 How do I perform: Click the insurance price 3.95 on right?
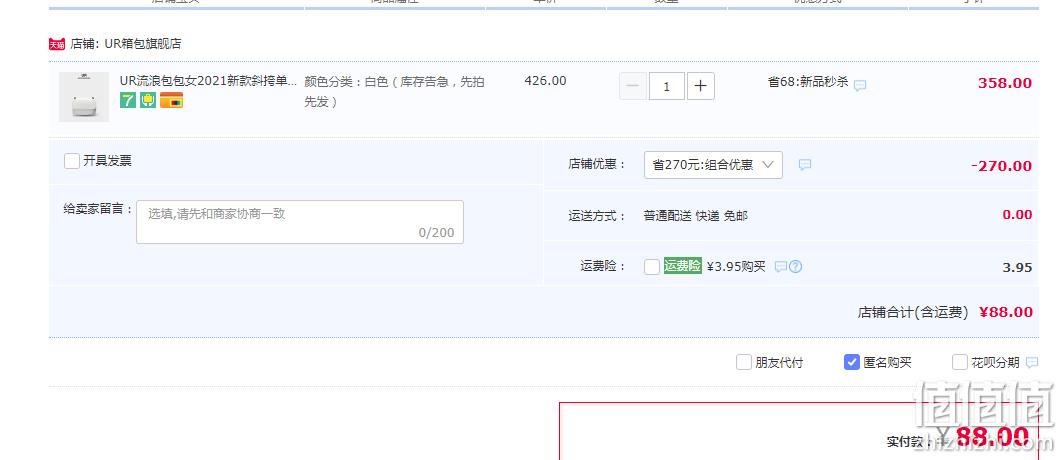[x=1018, y=268]
